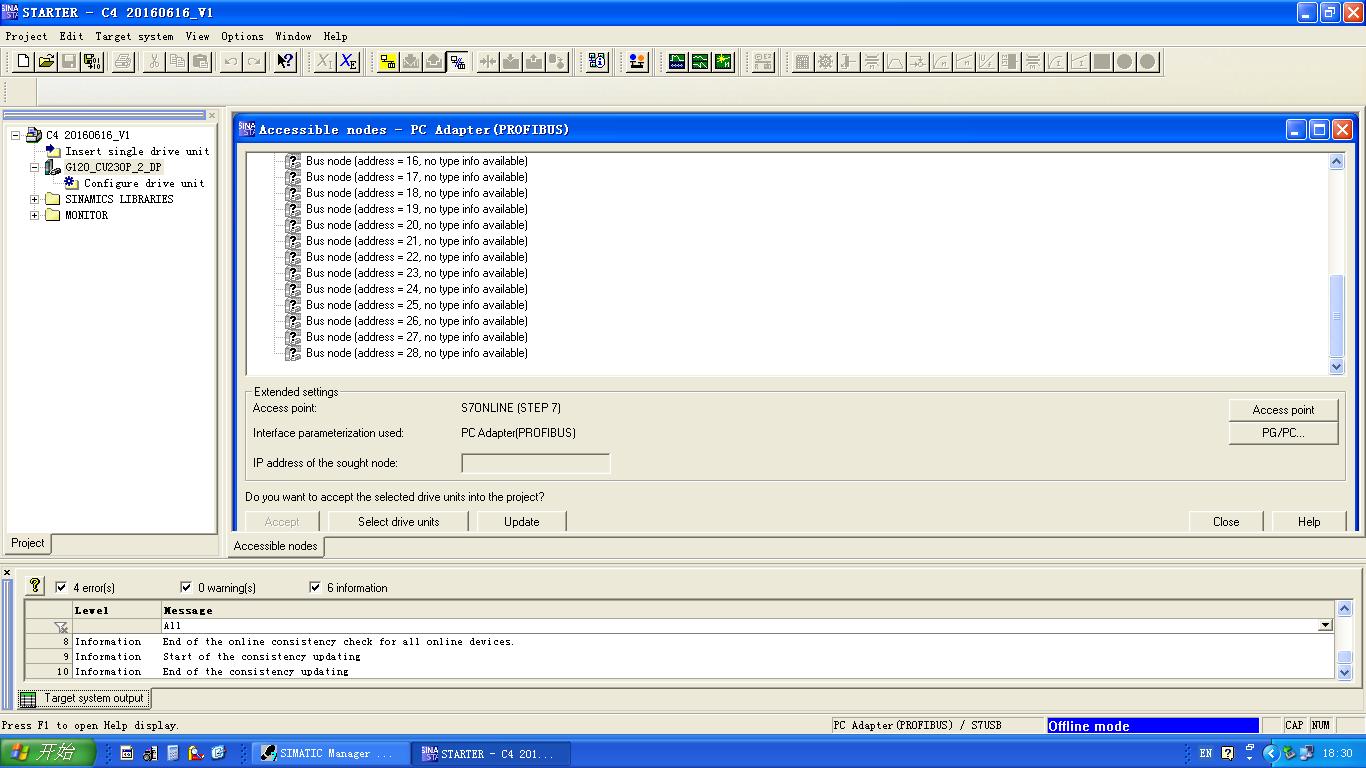The image size is (1366, 768).
Task: Open the device trace toolbar icon
Action: point(677,61)
